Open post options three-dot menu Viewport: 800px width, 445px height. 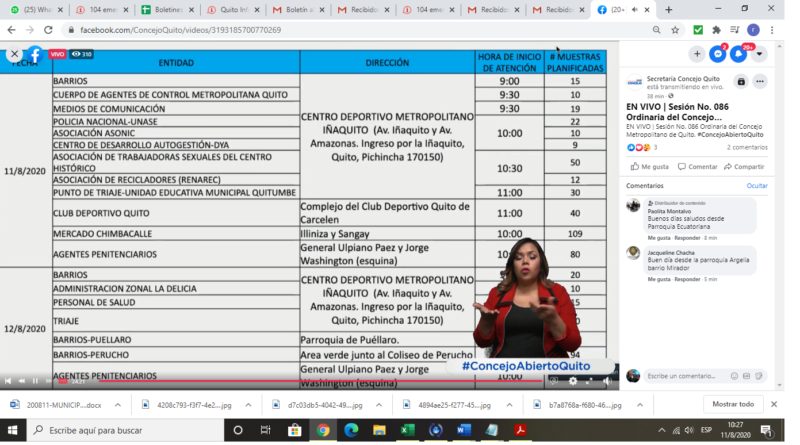click(x=760, y=81)
